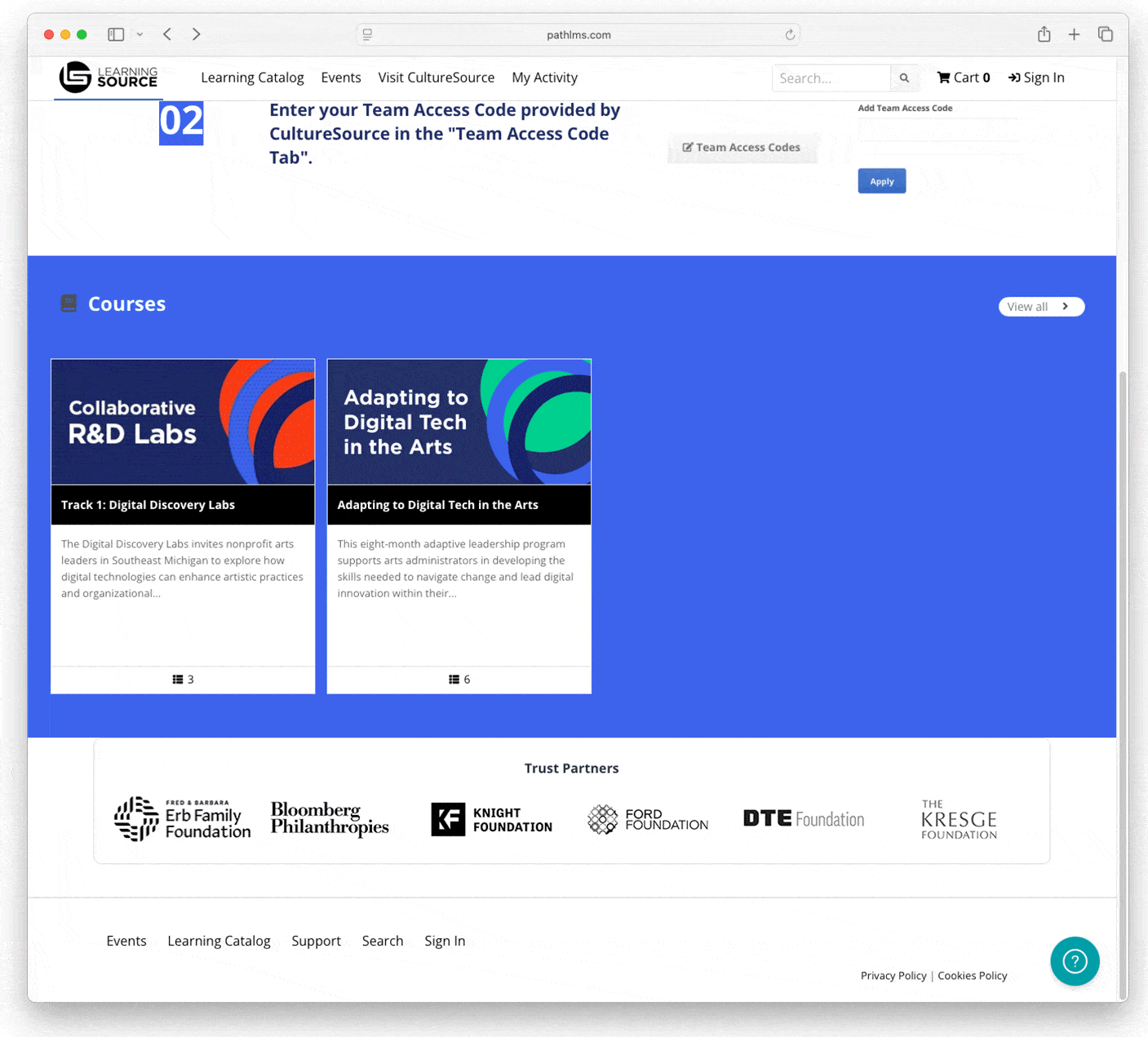Open Visit CultureSource menu item
This screenshot has width=1148, height=1037.
tap(437, 78)
